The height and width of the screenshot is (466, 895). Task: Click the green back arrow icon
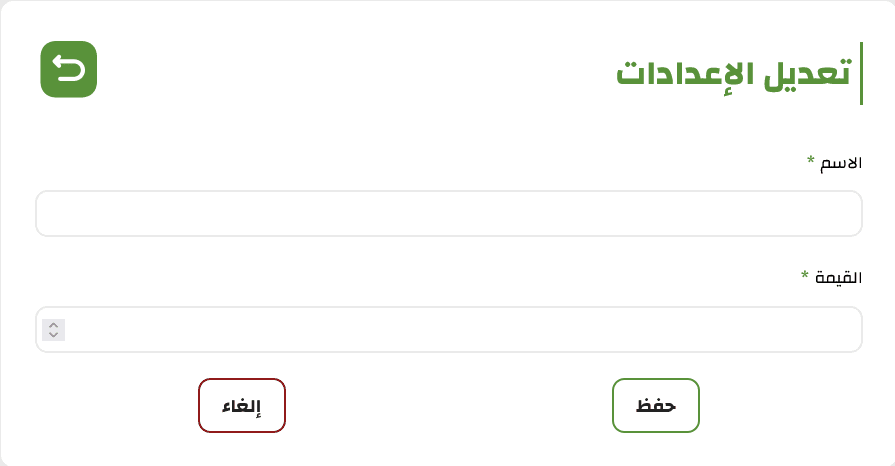(68, 69)
